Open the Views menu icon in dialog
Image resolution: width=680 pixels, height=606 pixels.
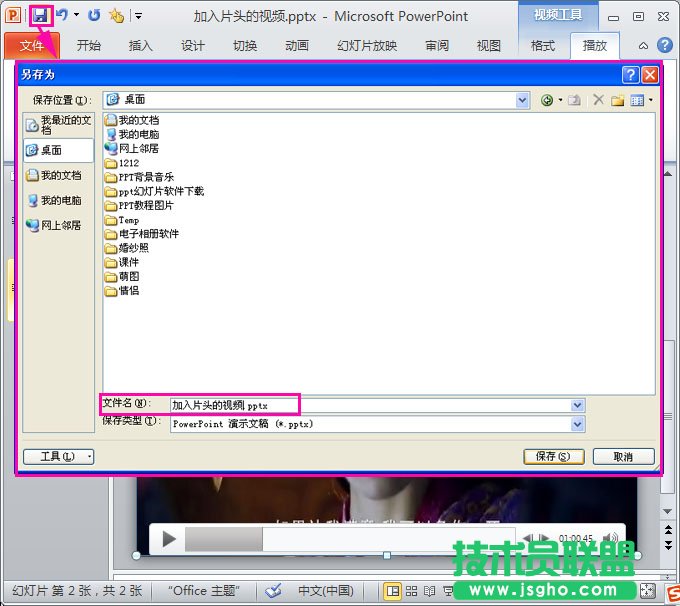click(x=637, y=101)
